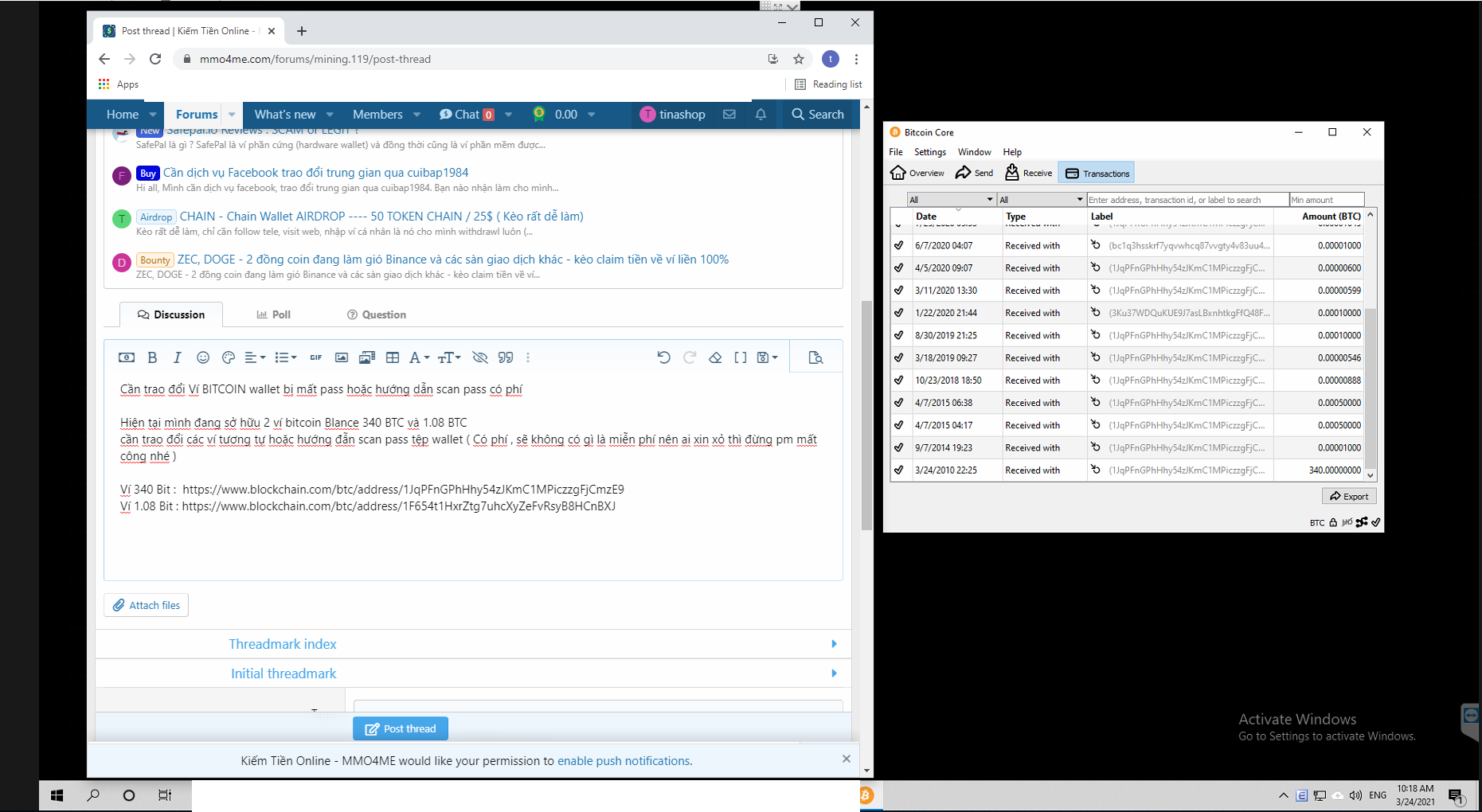The image size is (1482, 812).
Task: Open the Windows Start menu
Action: pos(57,795)
